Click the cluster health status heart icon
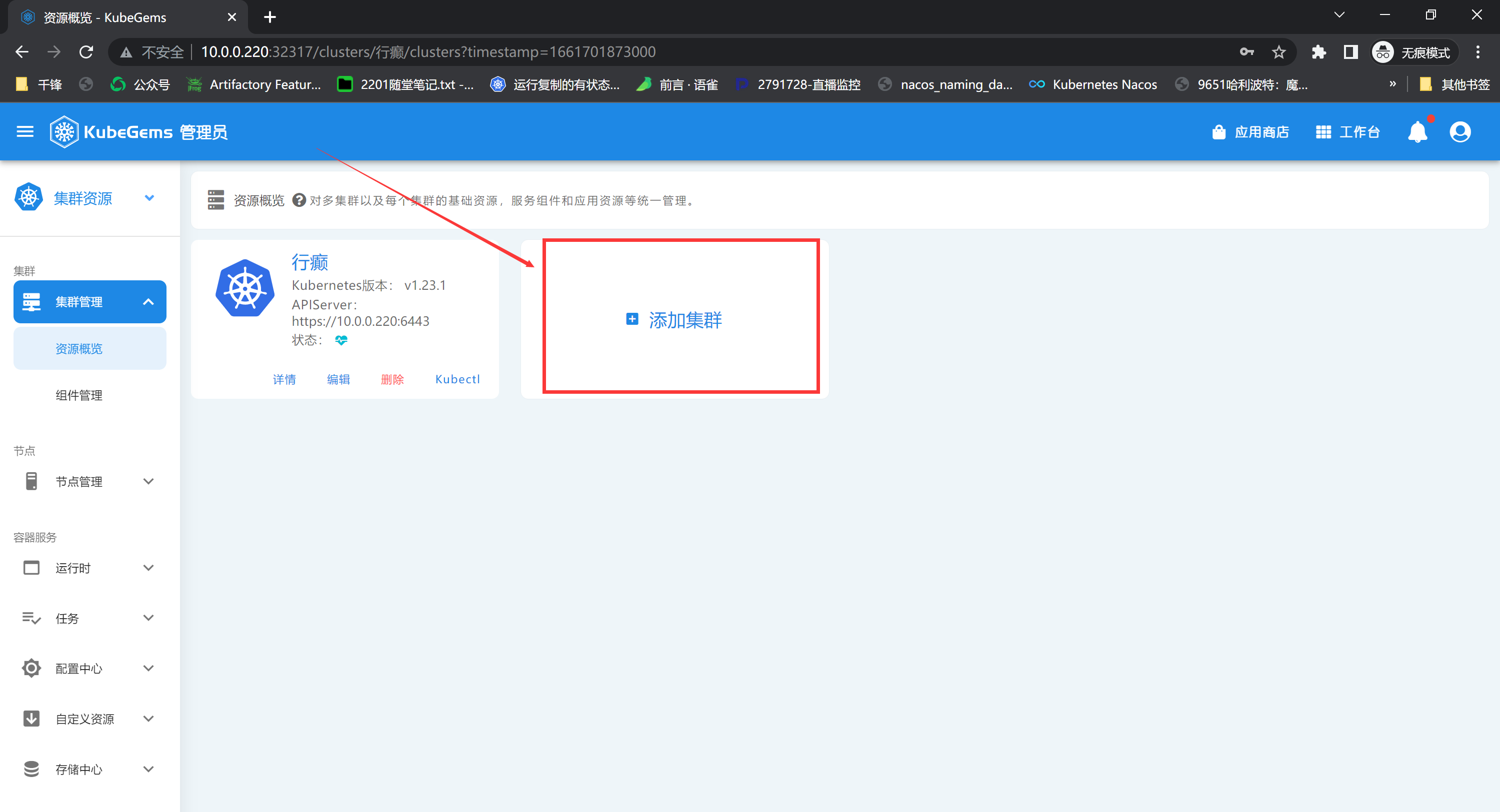 point(341,340)
